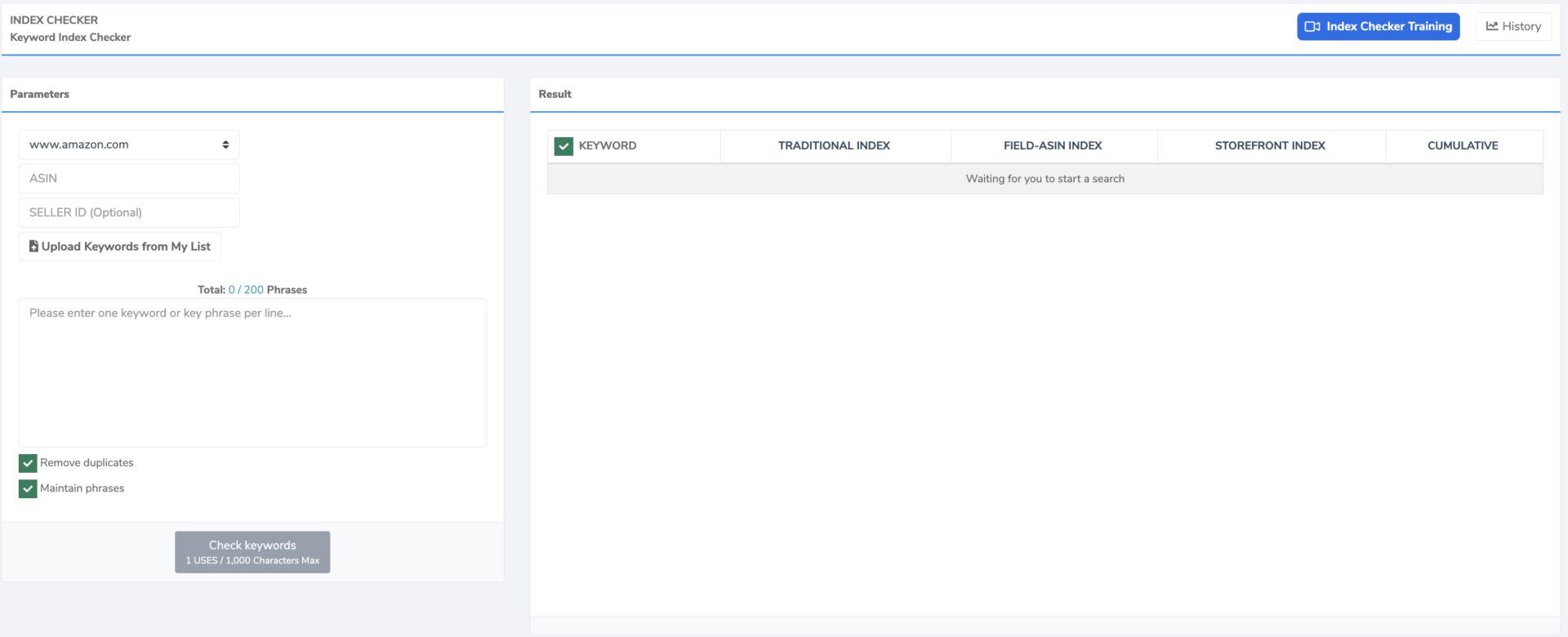Screen dimensions: 1568x637
Task: Open the Index Checker Training video
Action: (1388, 26)
